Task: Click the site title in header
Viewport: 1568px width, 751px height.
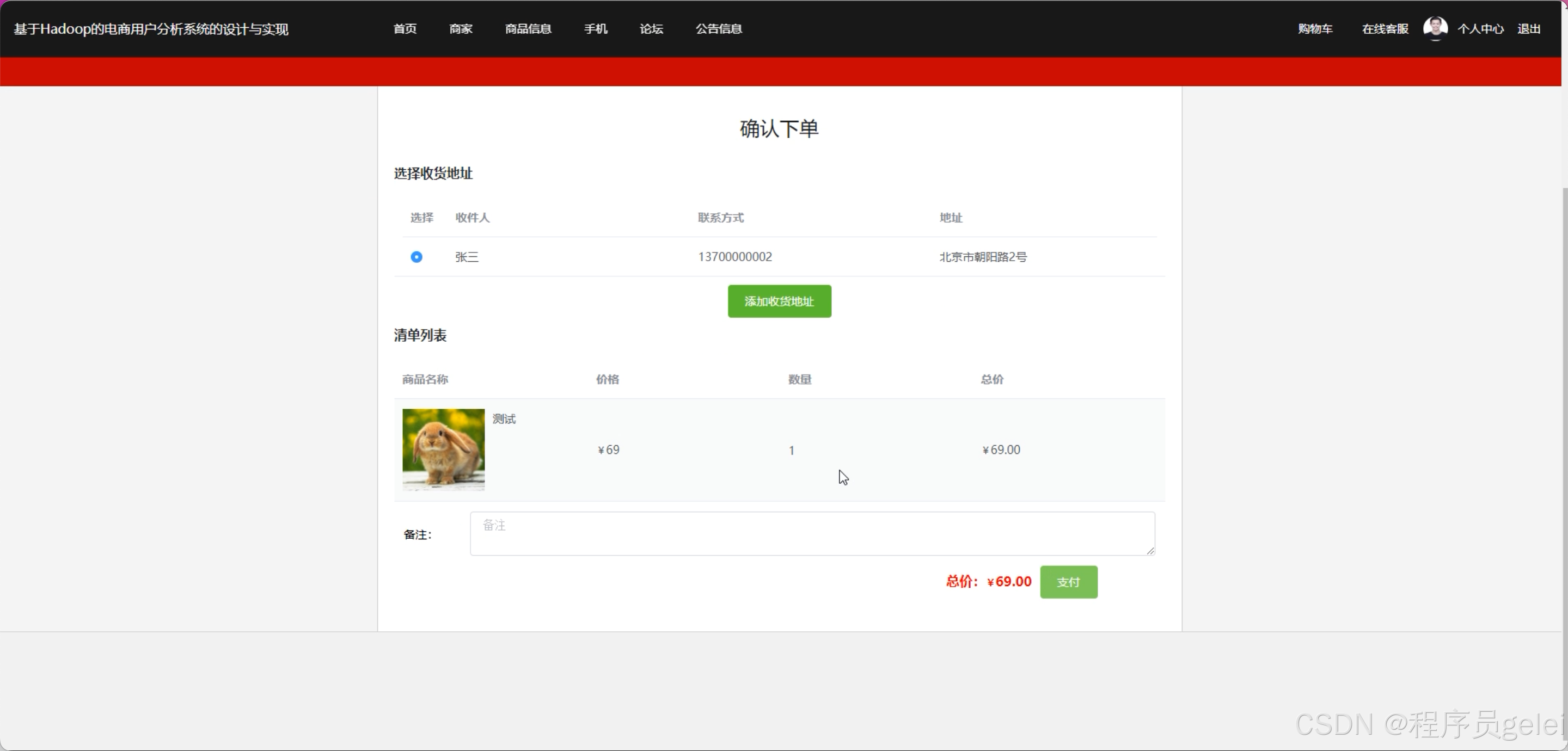Action: pyautogui.click(x=151, y=29)
